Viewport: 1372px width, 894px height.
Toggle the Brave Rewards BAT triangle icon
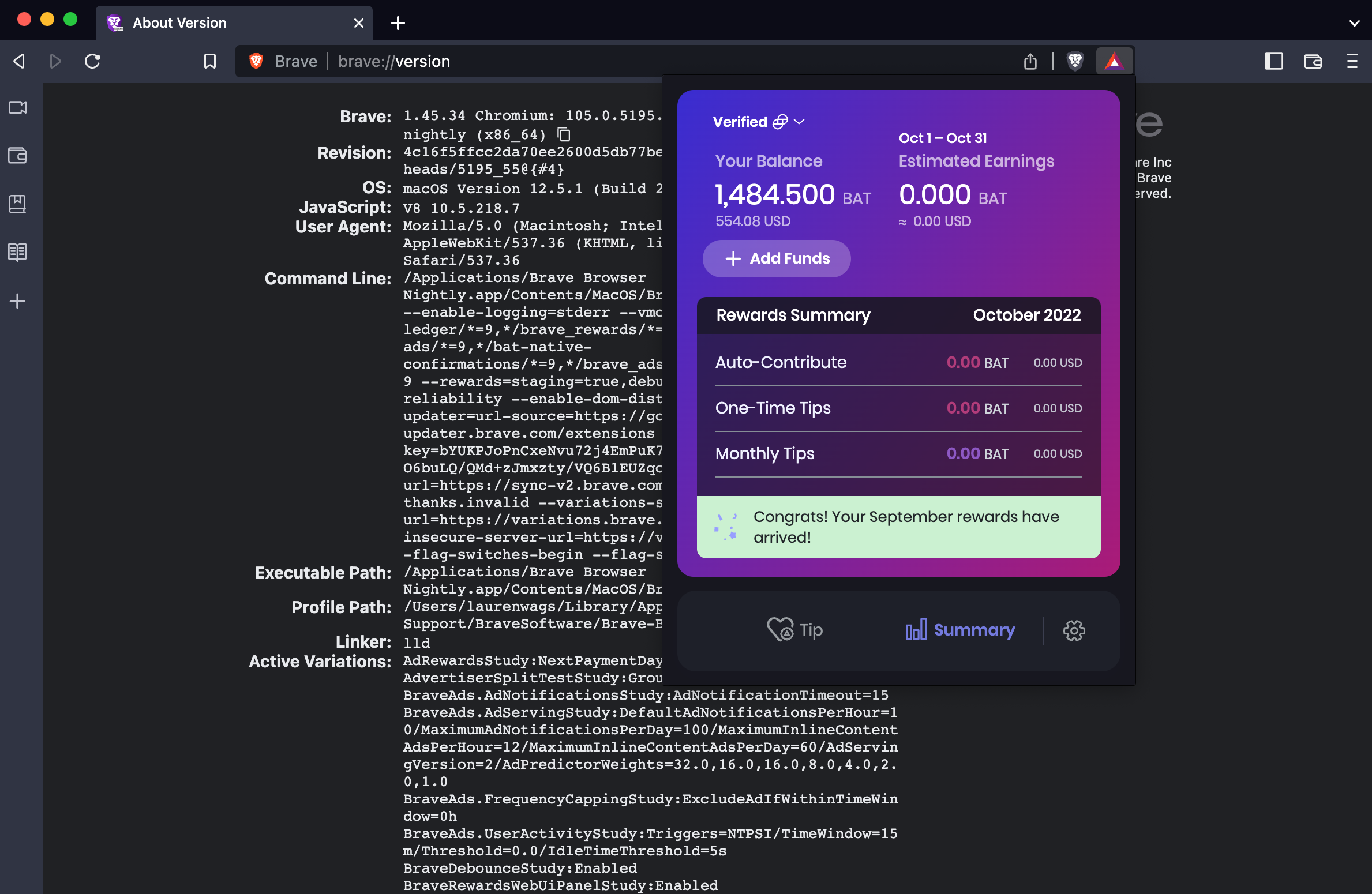(1114, 61)
